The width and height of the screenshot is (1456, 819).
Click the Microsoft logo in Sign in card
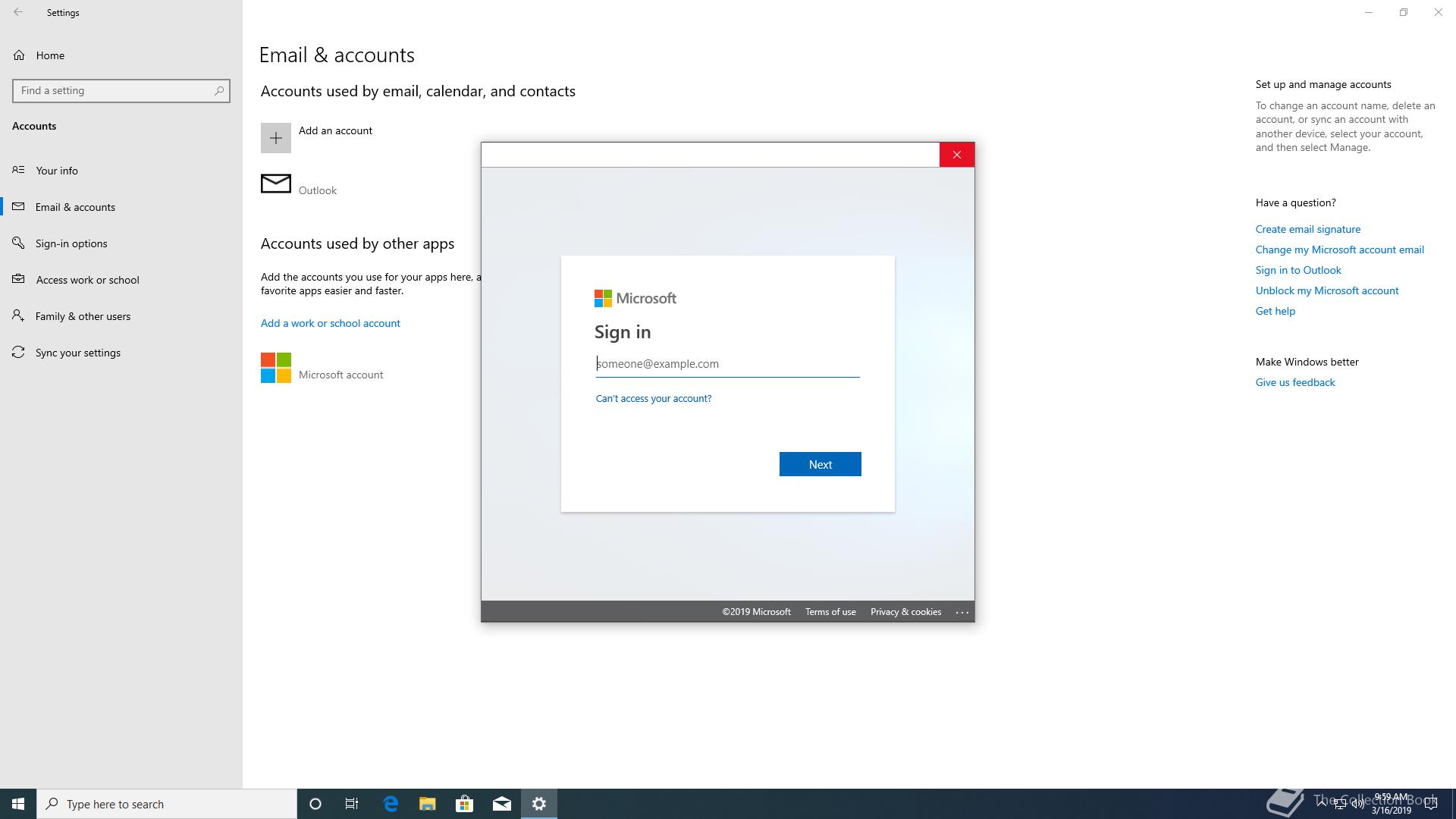coord(635,298)
